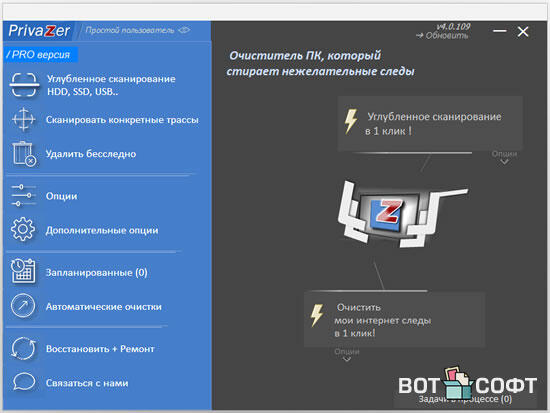Screen dimensions: 550x413
Task: Click the crosshair icon for specific traces
Action: coord(23,119)
